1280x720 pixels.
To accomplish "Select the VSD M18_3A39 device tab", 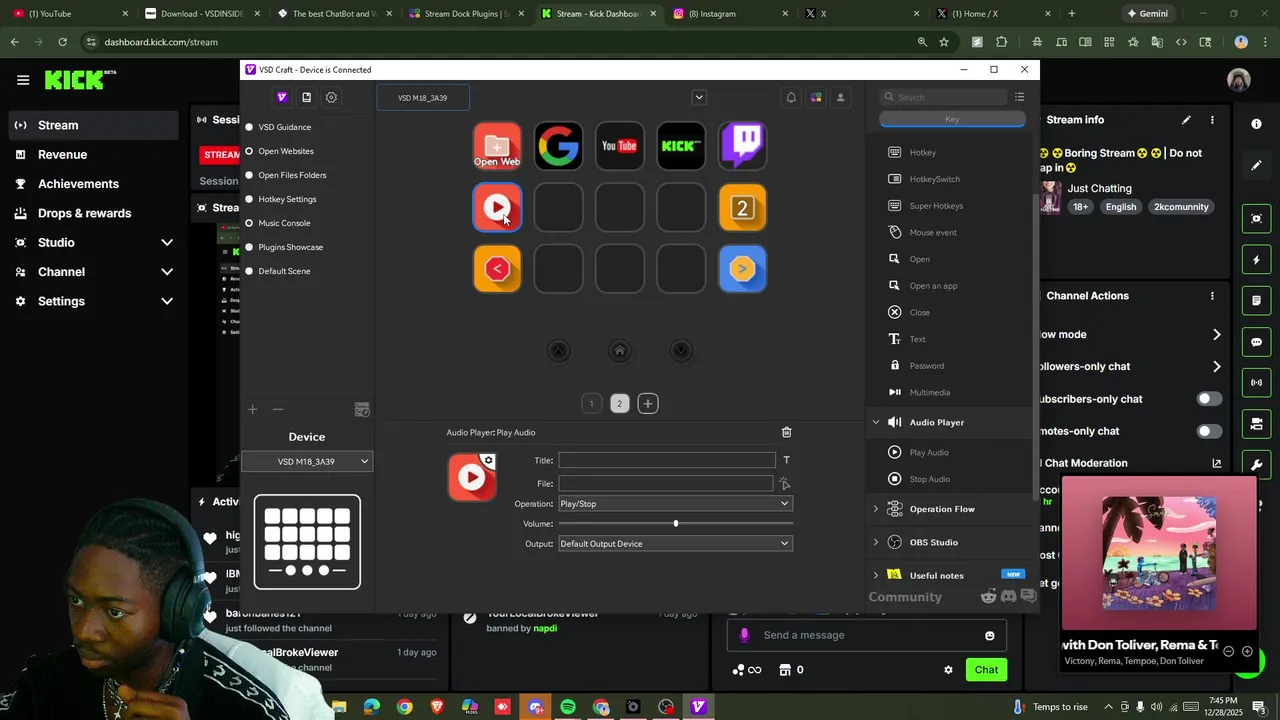I will 423,98.
